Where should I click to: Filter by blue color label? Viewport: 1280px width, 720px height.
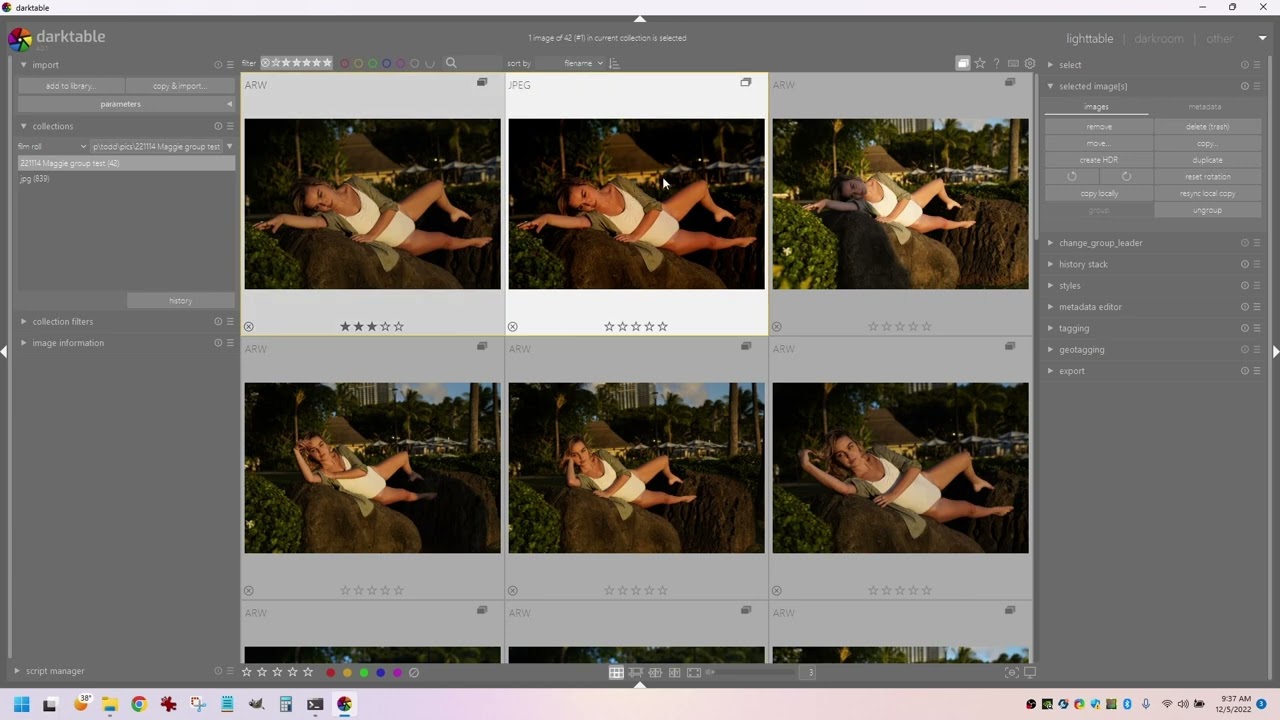tap(387, 63)
